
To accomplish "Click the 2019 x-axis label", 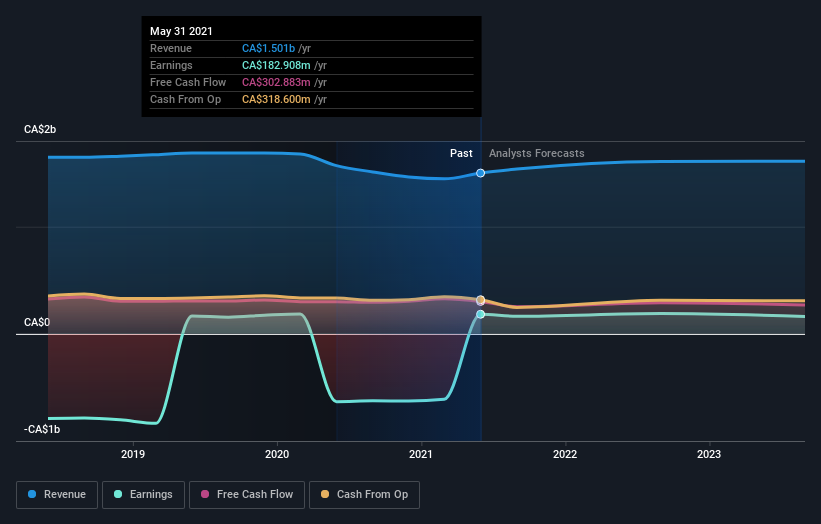I will 133,454.
